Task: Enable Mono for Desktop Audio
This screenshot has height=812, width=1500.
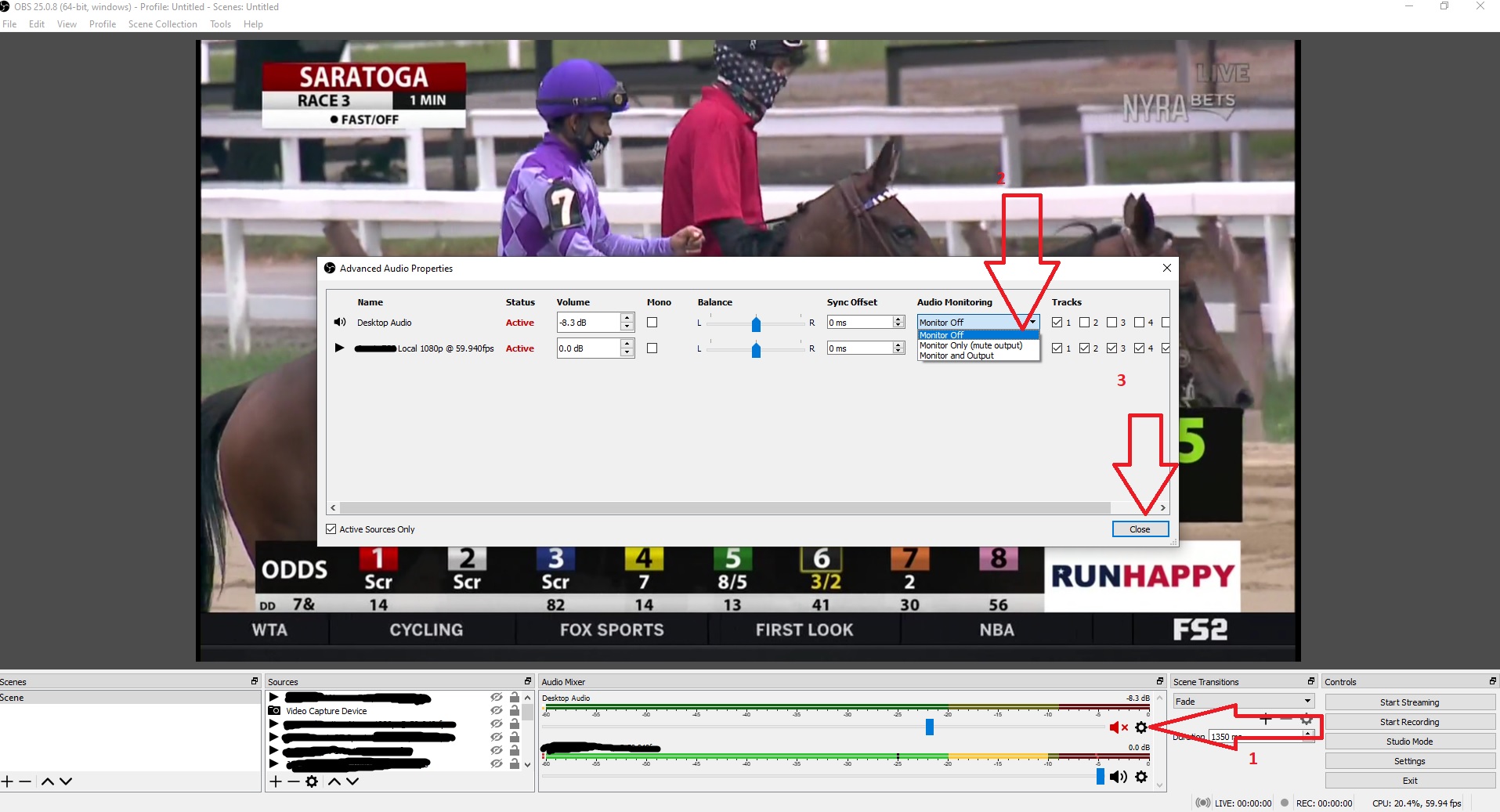Action: (652, 323)
